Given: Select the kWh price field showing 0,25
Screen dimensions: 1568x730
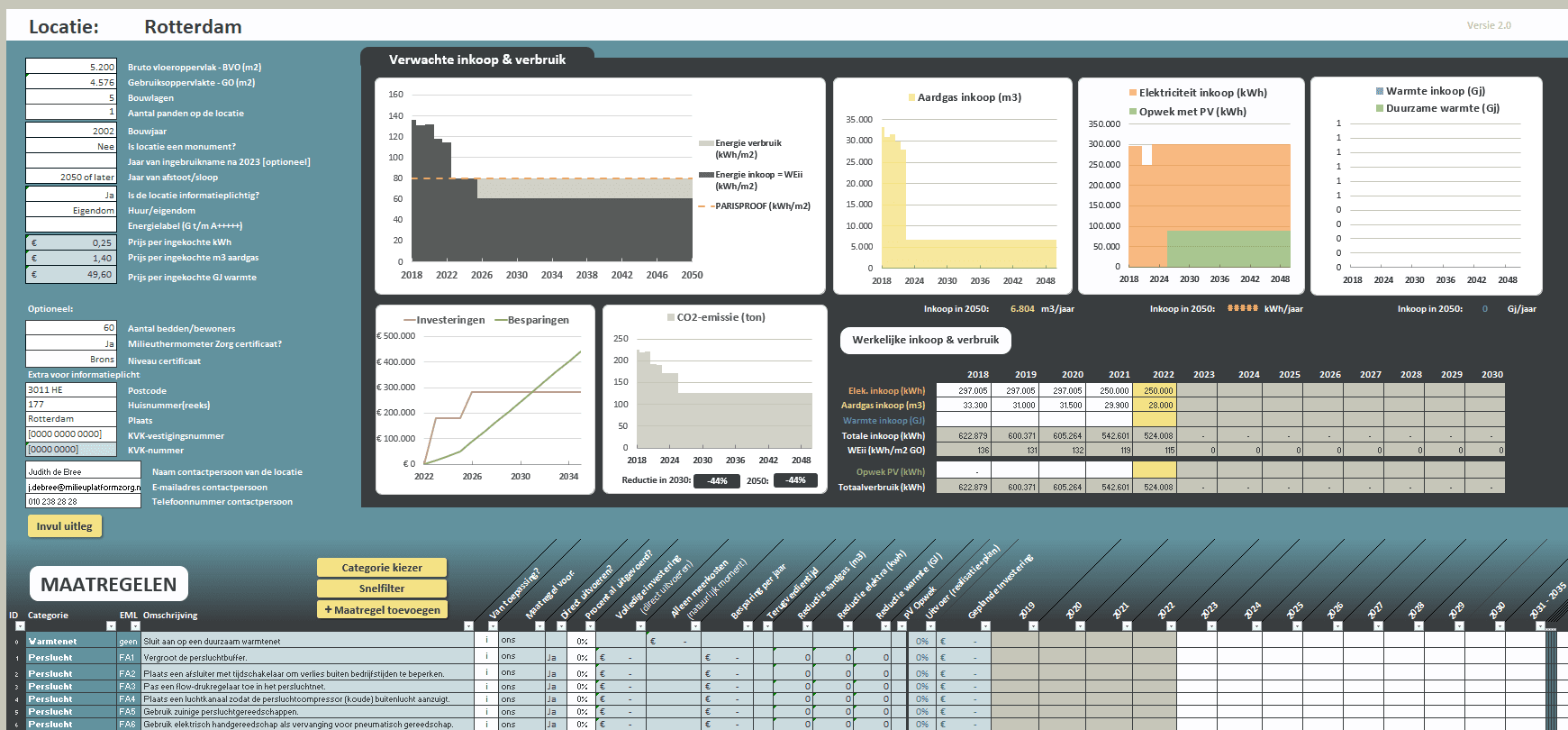Looking at the screenshot, I should tap(71, 242).
